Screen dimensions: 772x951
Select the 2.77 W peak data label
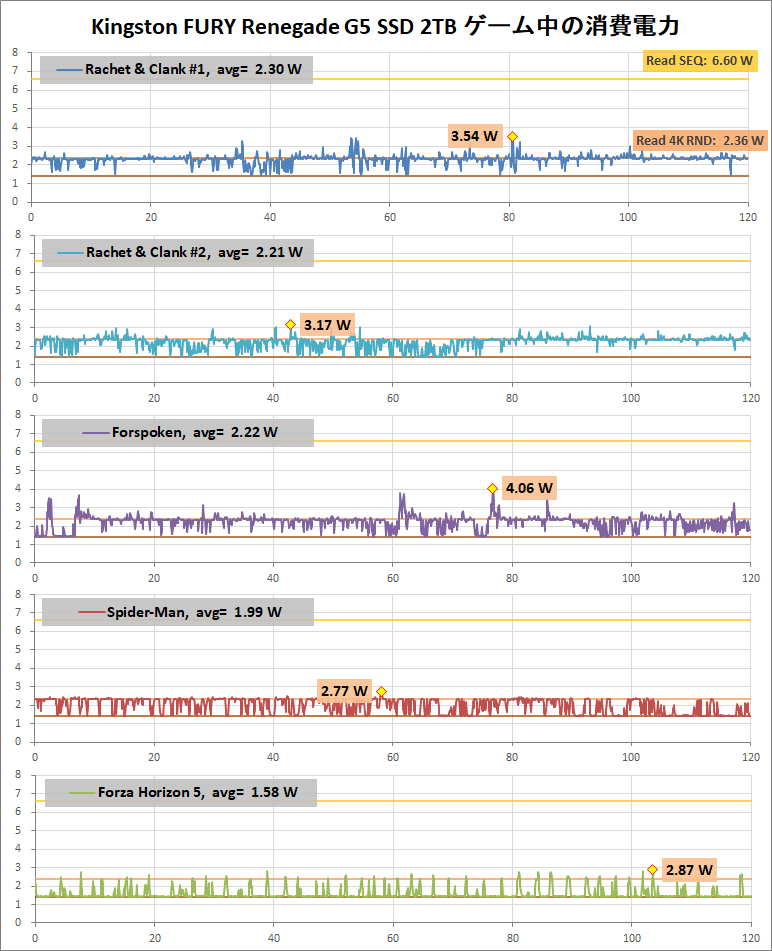344,691
